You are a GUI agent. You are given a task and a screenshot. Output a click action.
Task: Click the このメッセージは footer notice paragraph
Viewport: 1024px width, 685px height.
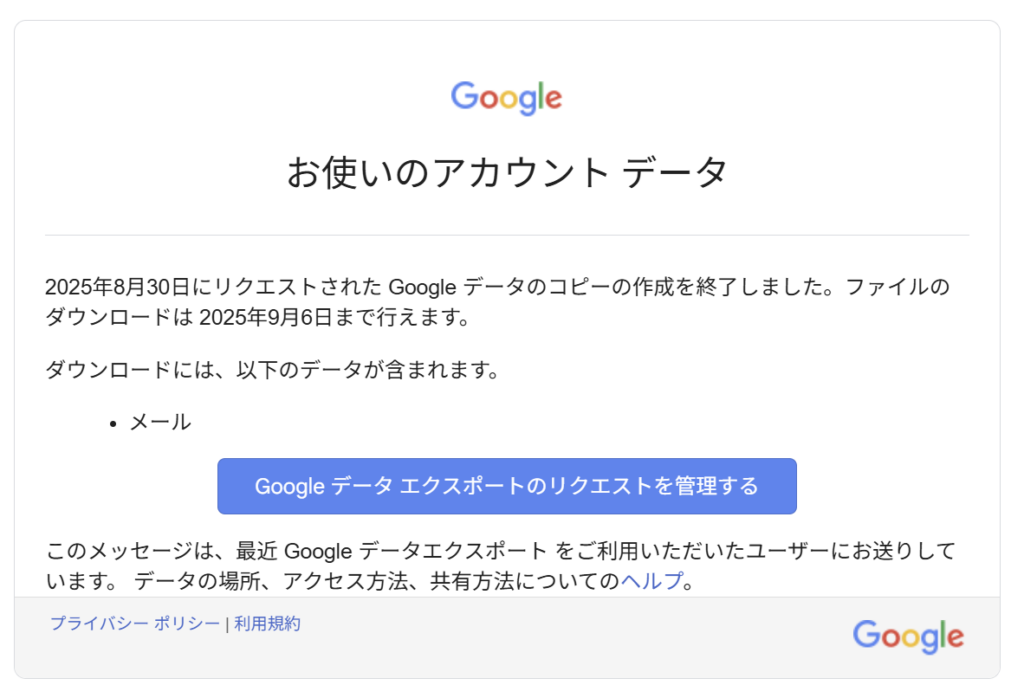pos(400,551)
